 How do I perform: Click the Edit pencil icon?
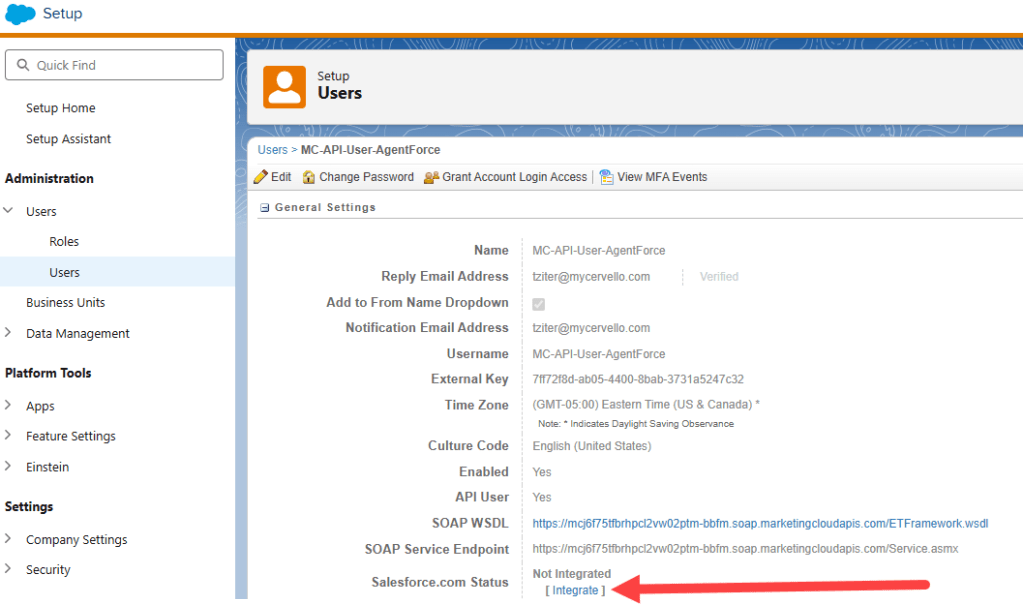point(261,177)
